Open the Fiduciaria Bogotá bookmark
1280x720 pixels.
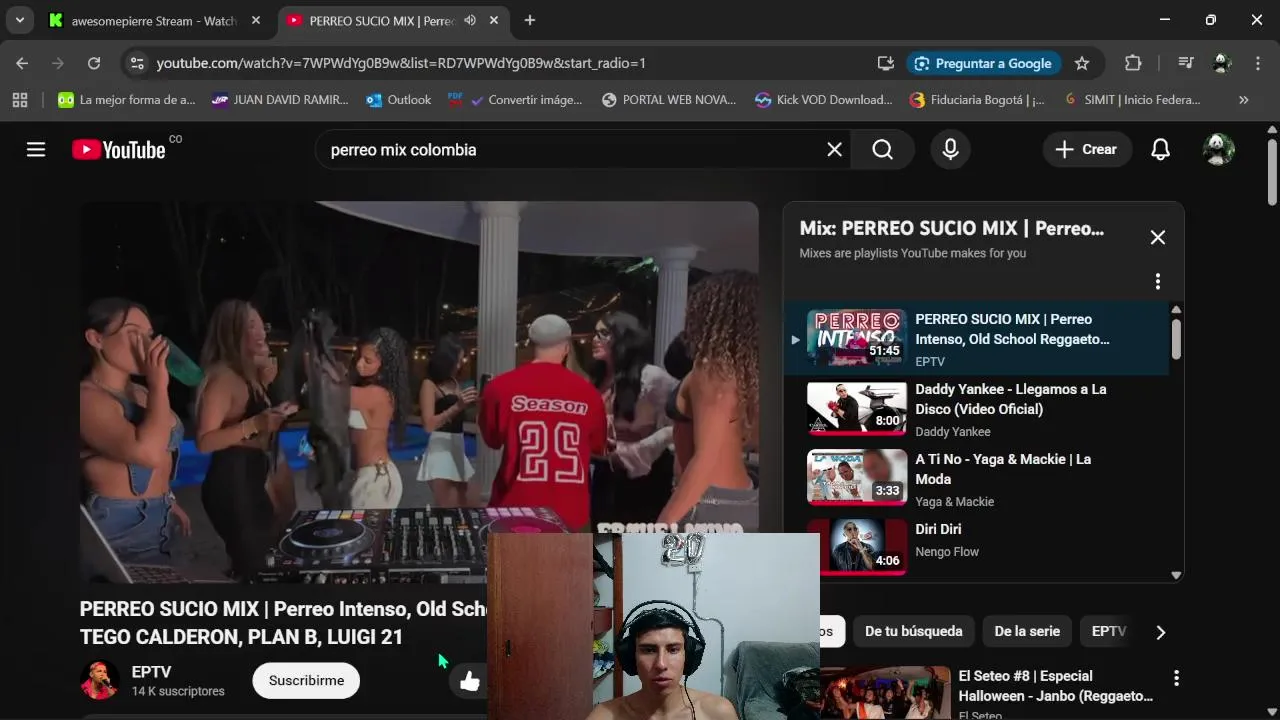(977, 100)
